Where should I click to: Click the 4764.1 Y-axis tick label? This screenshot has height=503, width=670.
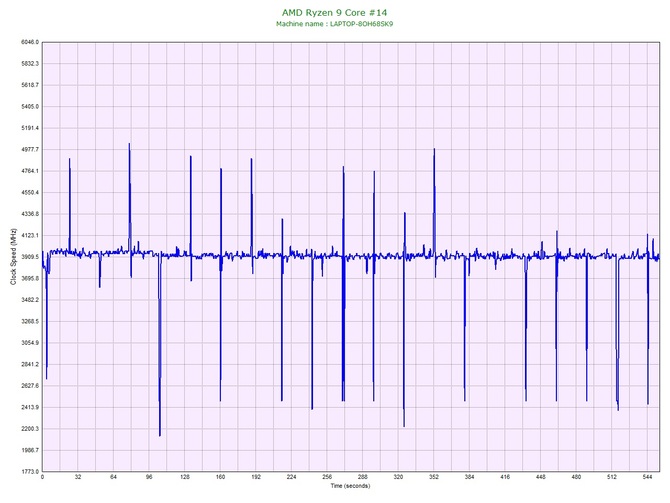tap(30, 171)
